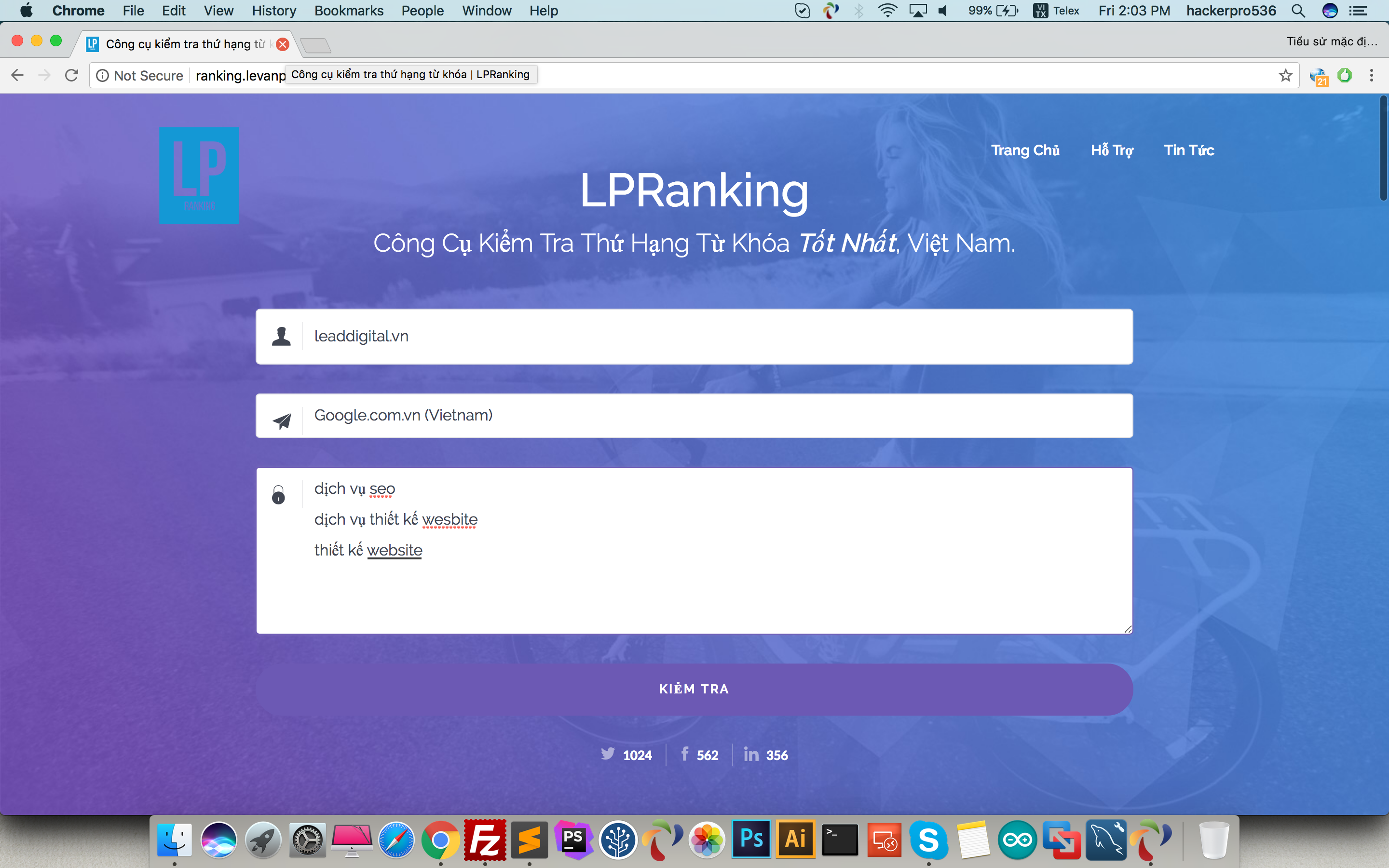Open Chrome's three-dot menu
The image size is (1389, 868).
pyautogui.click(x=1371, y=75)
